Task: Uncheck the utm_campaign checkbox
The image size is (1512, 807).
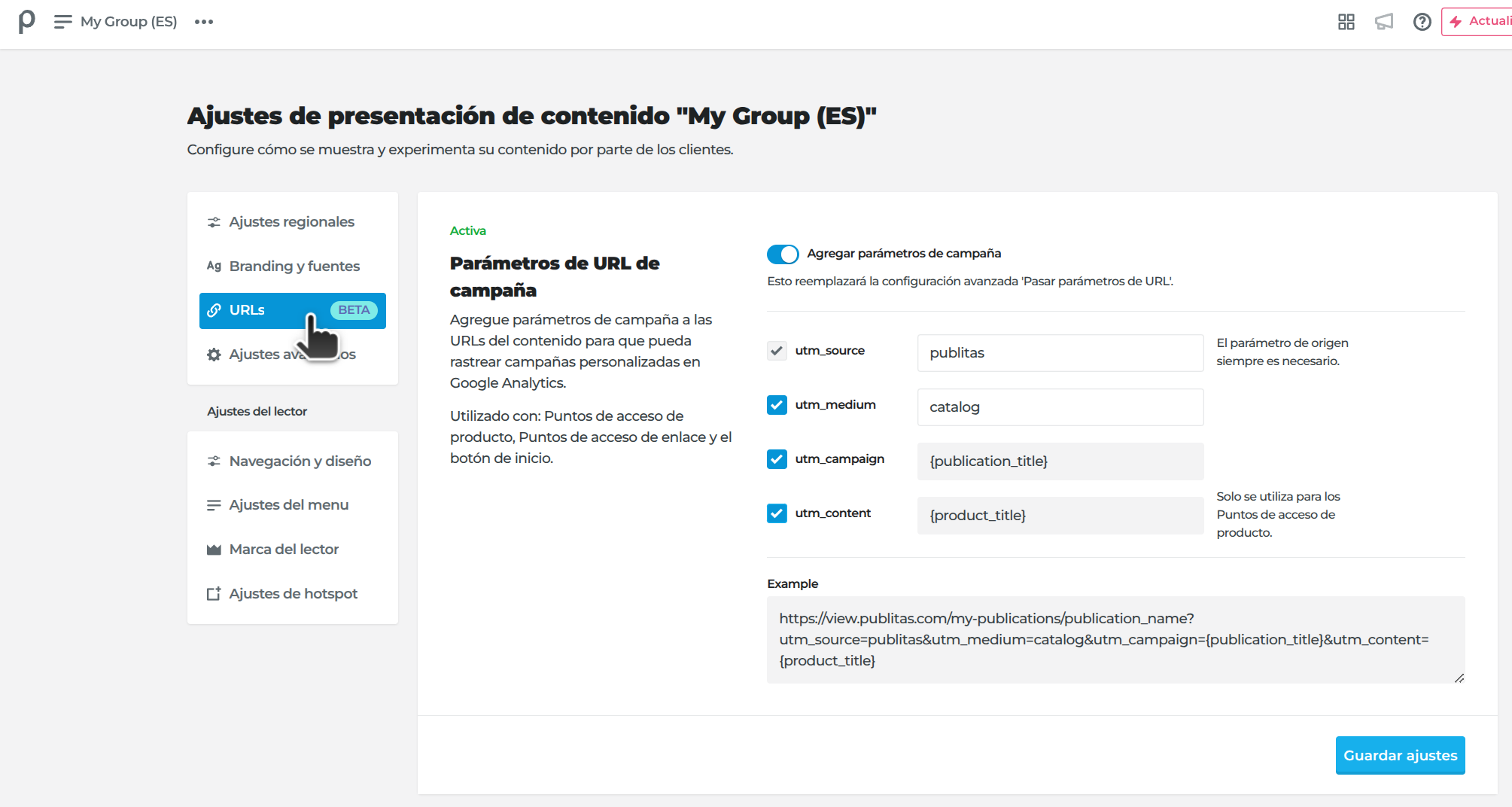Action: point(777,459)
